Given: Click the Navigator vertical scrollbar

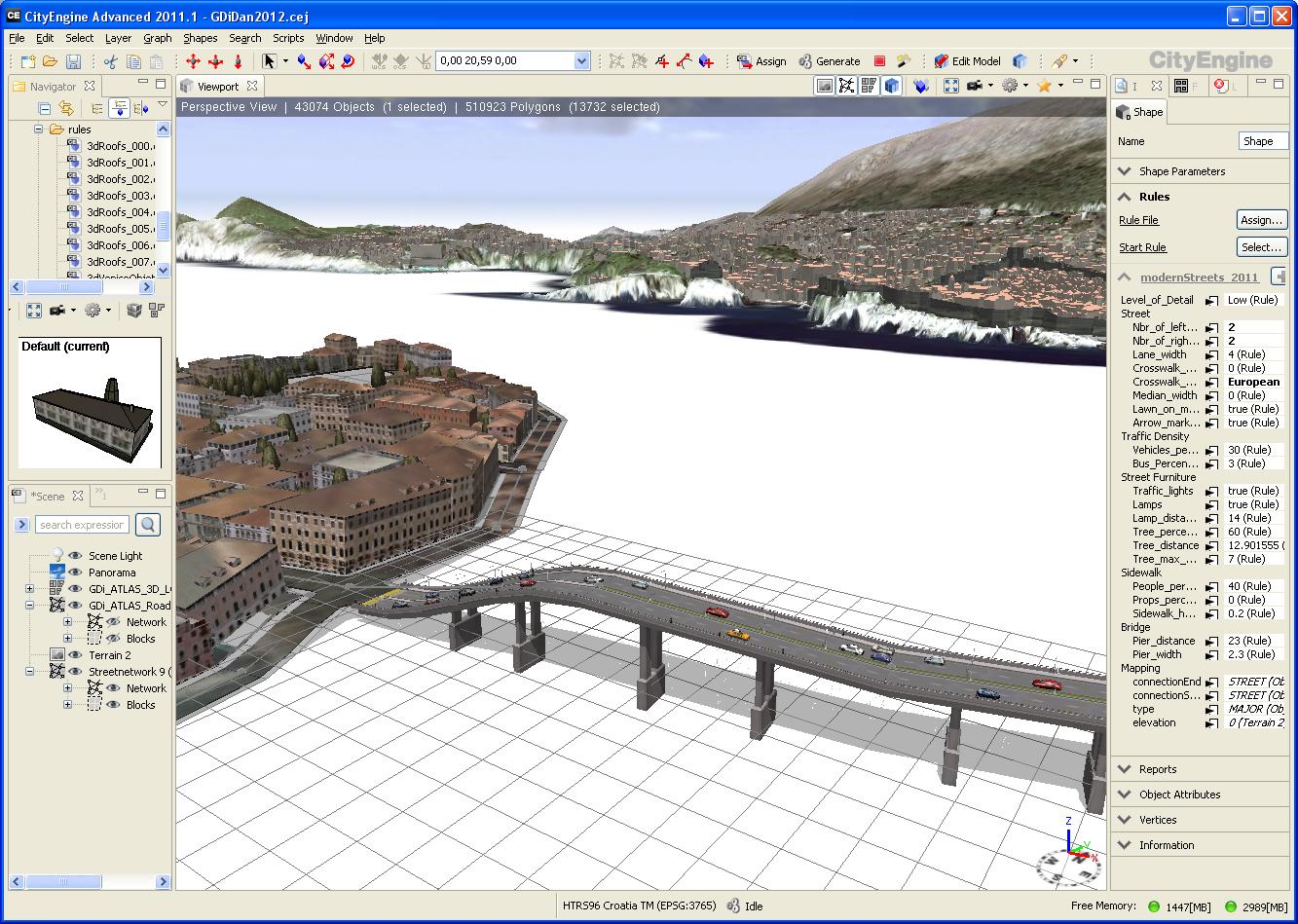Looking at the screenshot, I should [x=163, y=199].
